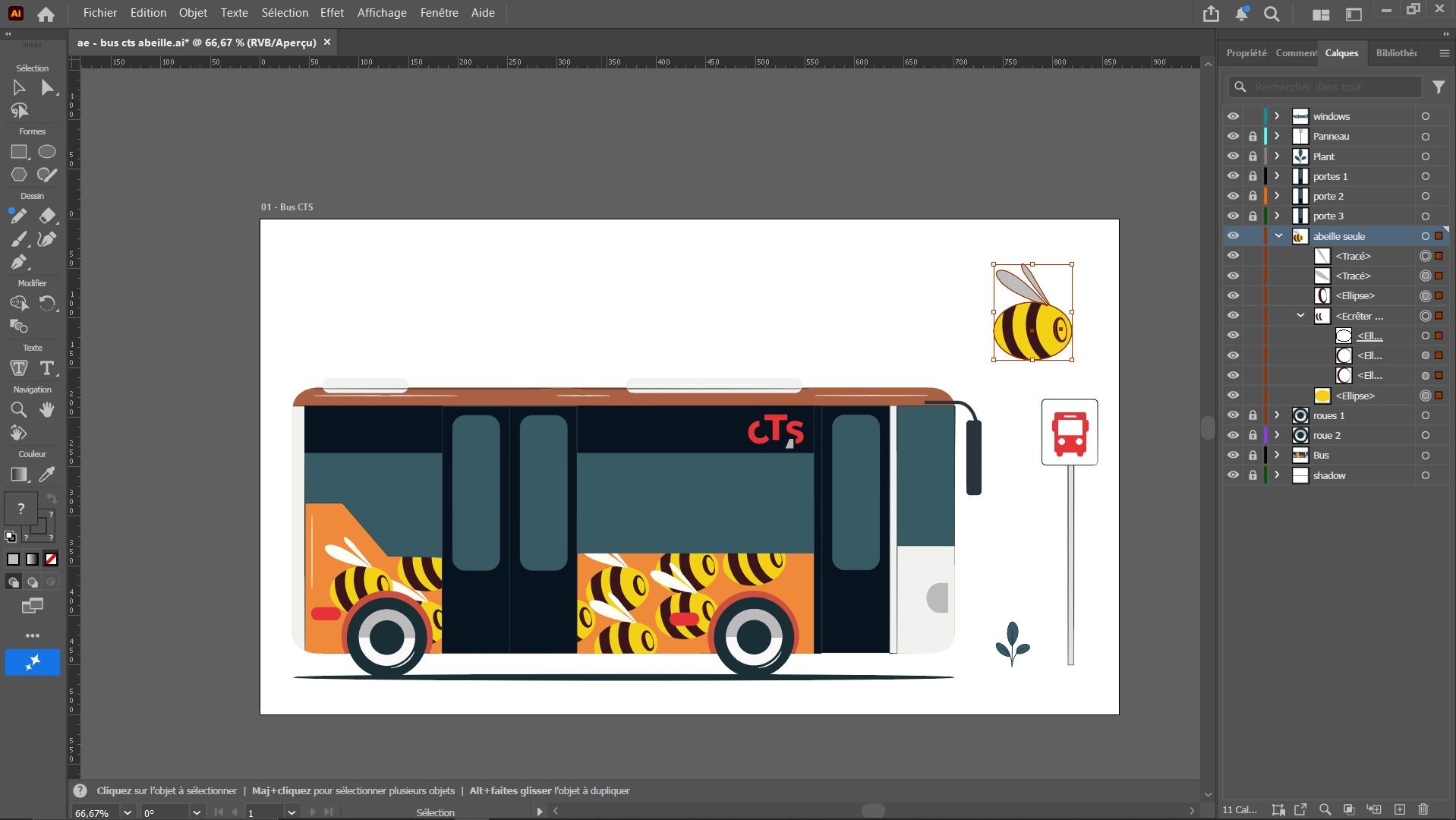The image size is (1456, 820).
Task: Select the Zoom tool
Action: point(19,410)
